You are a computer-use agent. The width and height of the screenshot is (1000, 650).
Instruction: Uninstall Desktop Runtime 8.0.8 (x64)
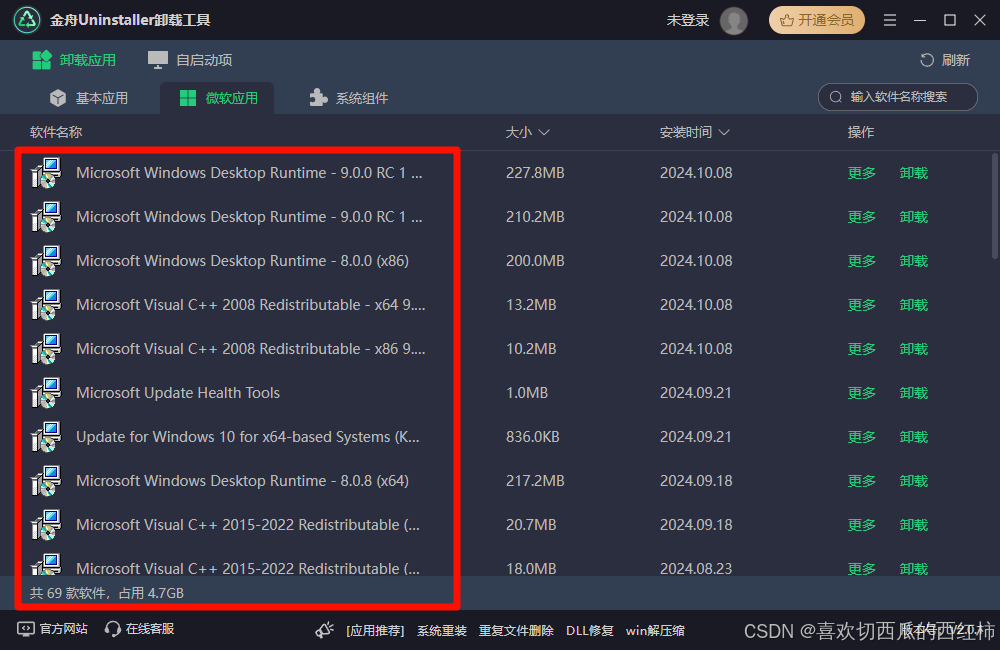pos(913,481)
